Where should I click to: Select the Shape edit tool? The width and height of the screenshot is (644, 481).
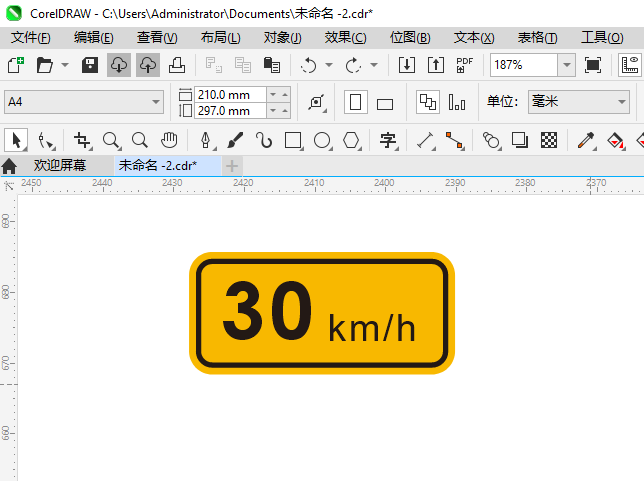[x=46, y=140]
